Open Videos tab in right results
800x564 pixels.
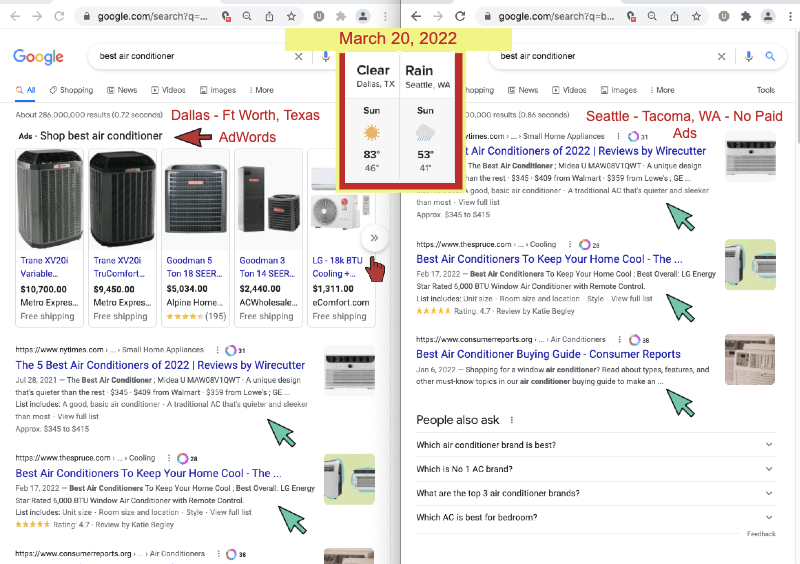click(x=569, y=90)
